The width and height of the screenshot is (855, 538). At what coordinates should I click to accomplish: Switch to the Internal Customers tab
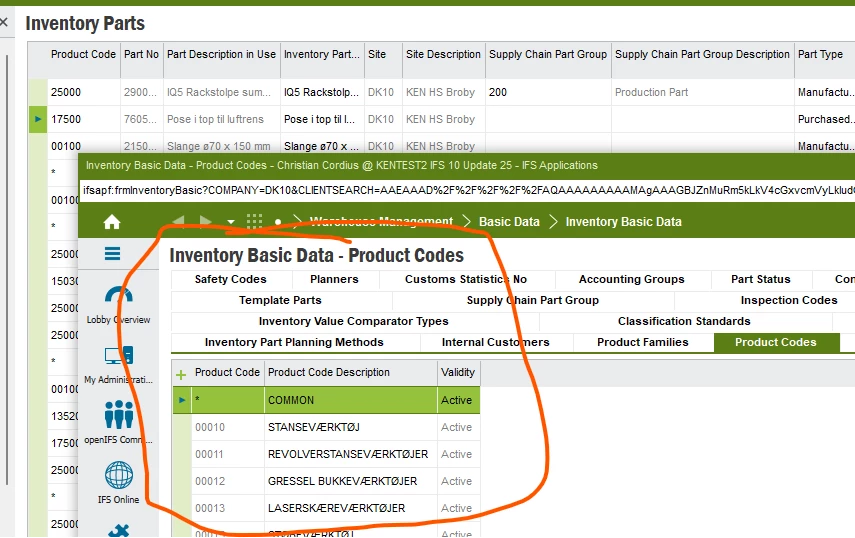(x=496, y=342)
